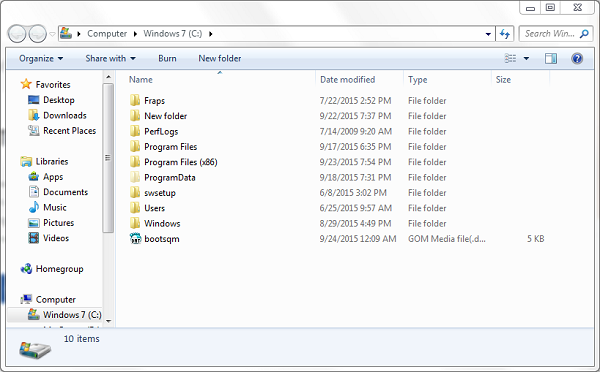
Task: Click the Search Windows input field
Action: (549, 34)
